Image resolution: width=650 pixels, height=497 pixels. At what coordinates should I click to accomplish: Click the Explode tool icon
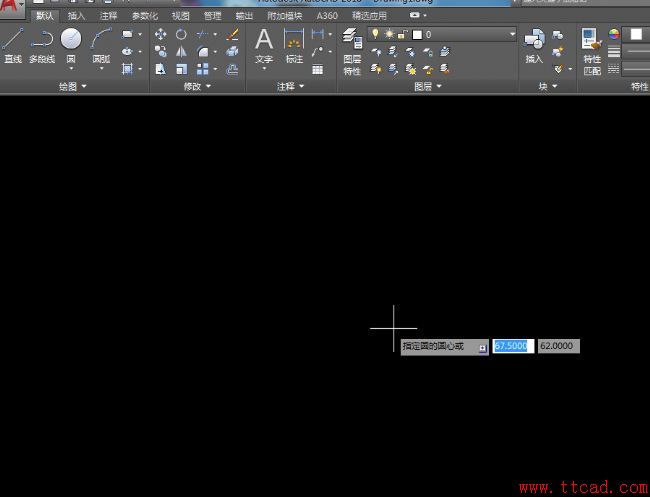pos(233,51)
